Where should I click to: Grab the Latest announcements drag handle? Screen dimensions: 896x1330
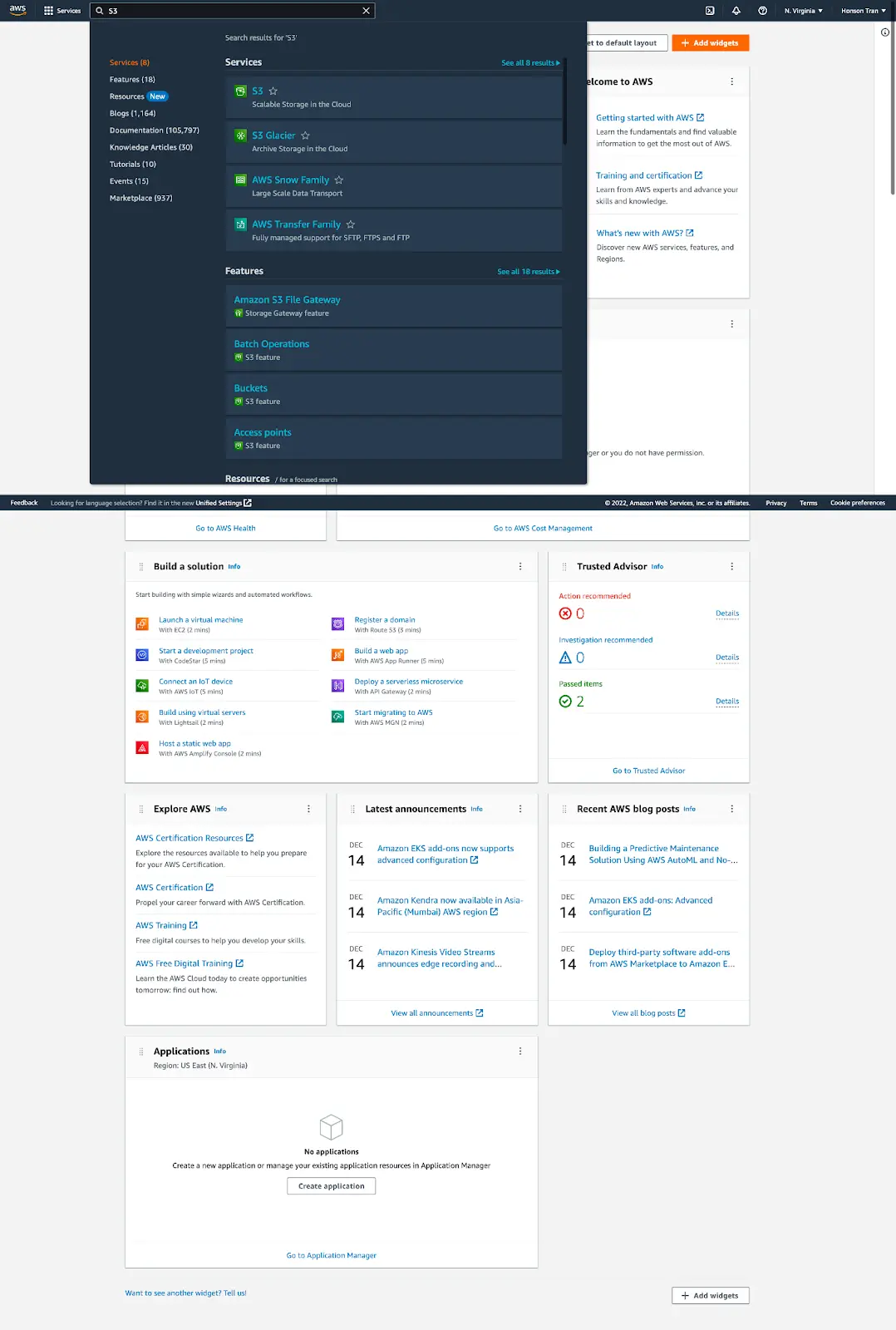(x=353, y=809)
